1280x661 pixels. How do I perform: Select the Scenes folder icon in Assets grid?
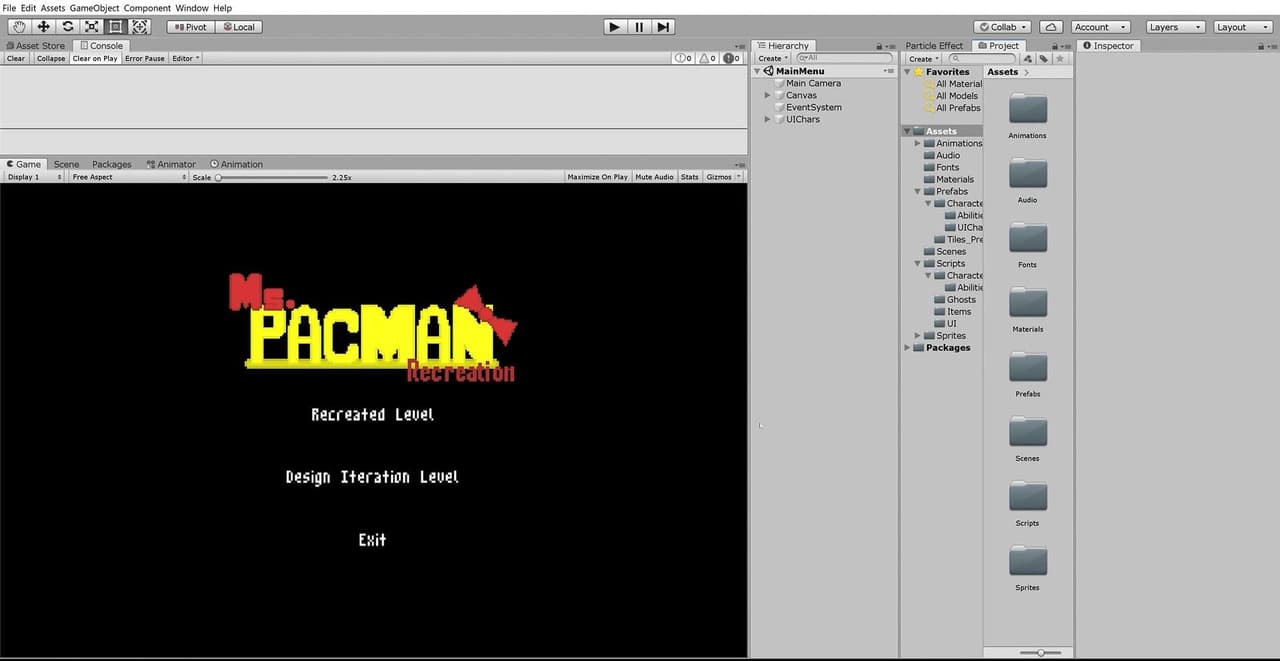[x=1028, y=432]
